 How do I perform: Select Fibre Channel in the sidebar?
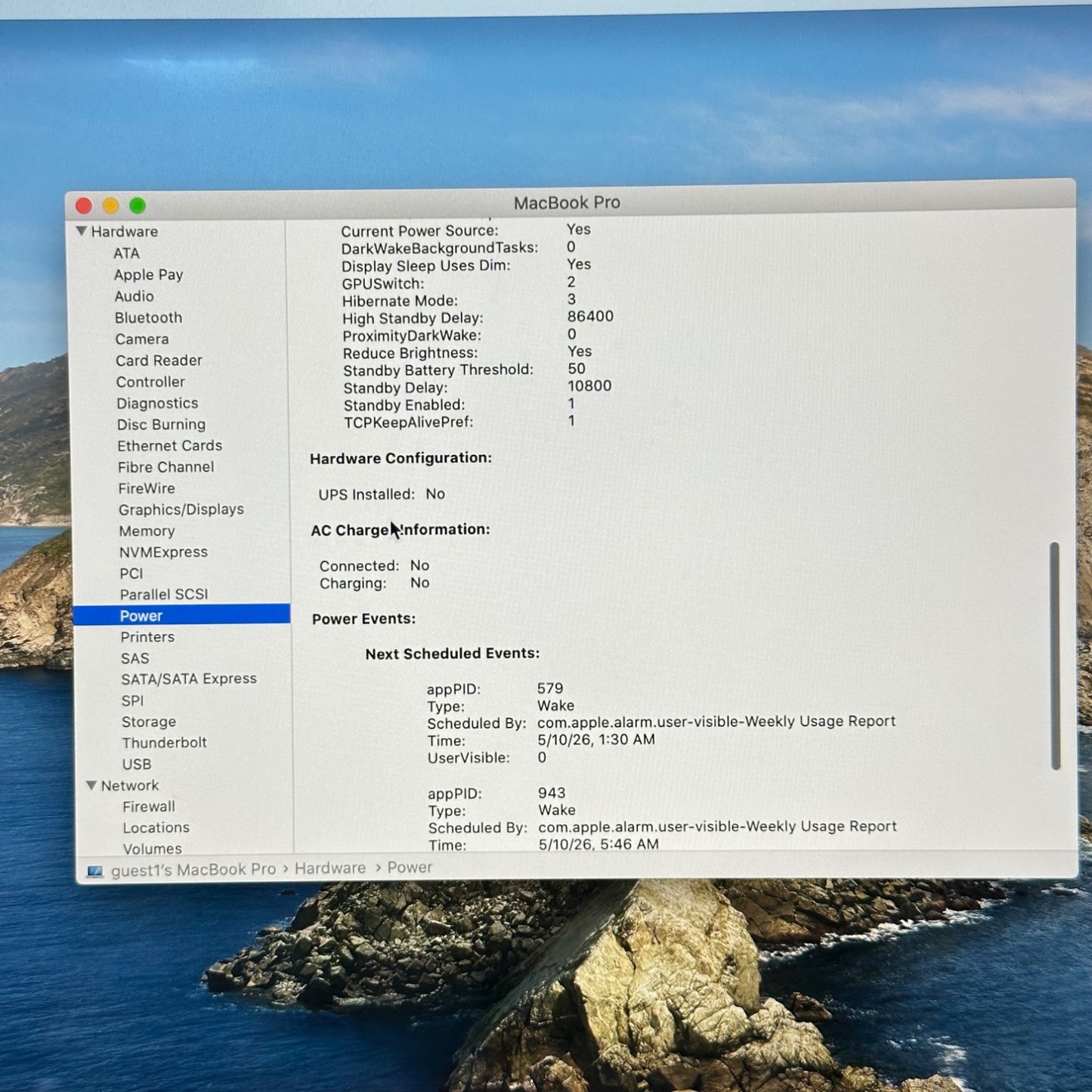[166, 467]
